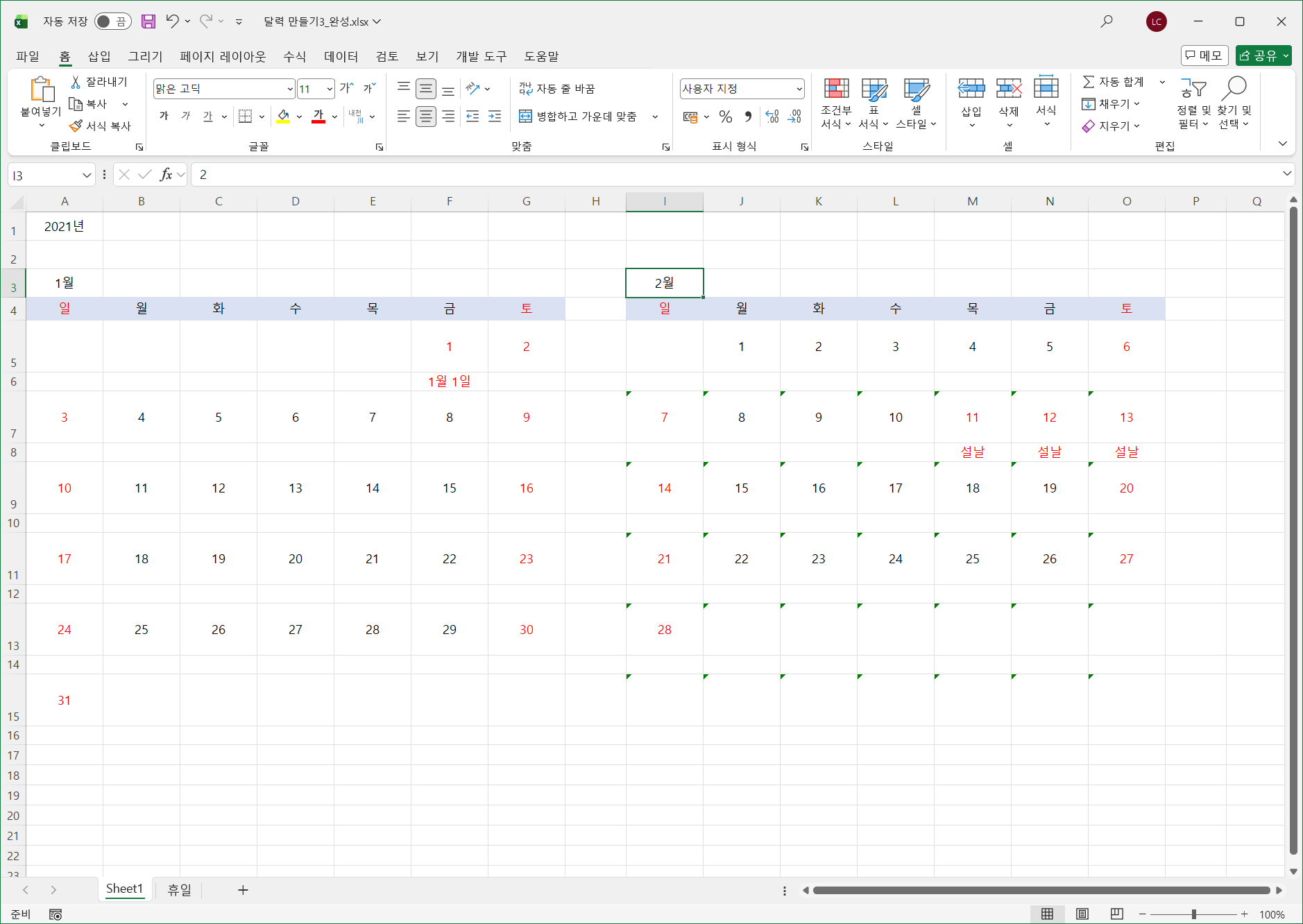Click the font color swatch

(x=318, y=117)
